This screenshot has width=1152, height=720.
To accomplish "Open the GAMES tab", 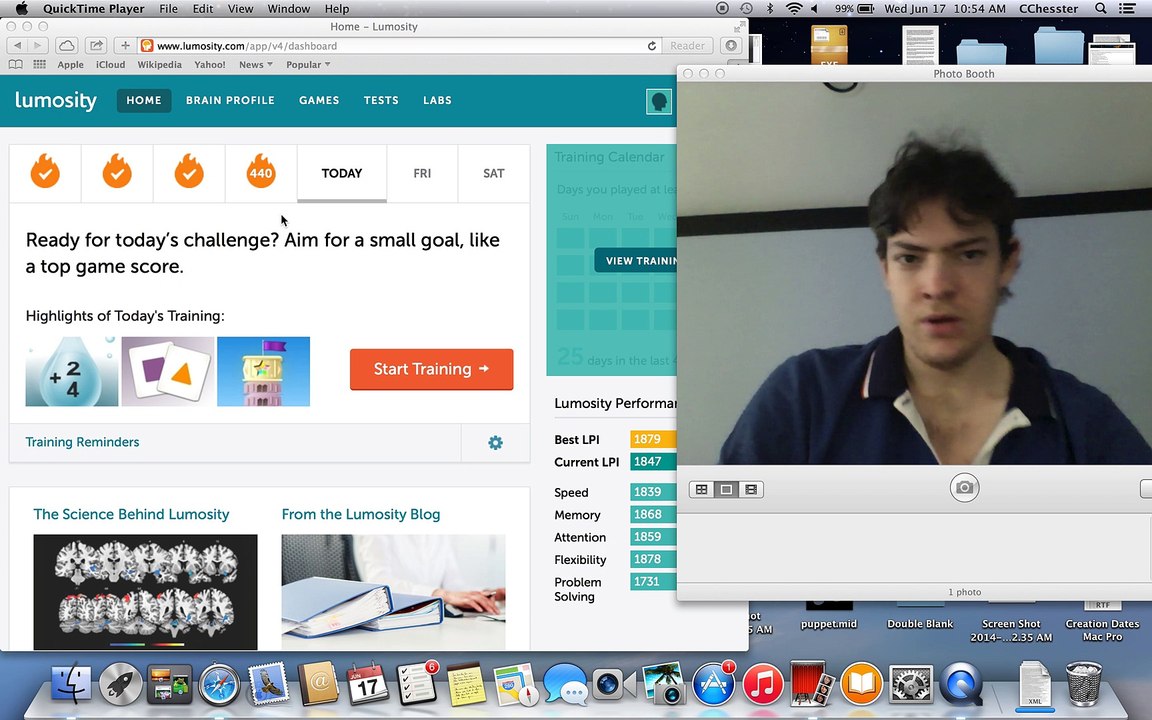I will pos(319,100).
